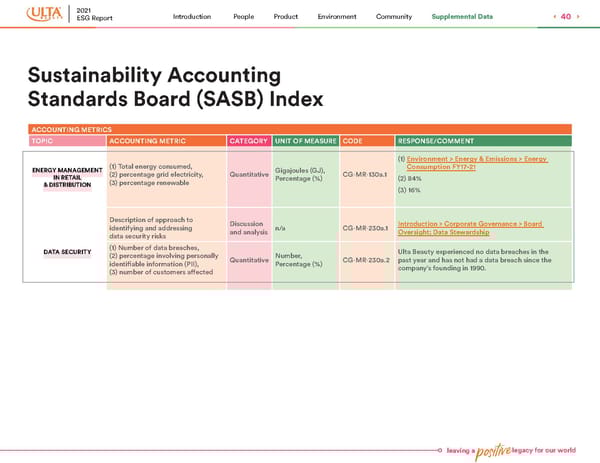Jump to the Environment section
The width and height of the screenshot is (600, 463).
pos(337,16)
